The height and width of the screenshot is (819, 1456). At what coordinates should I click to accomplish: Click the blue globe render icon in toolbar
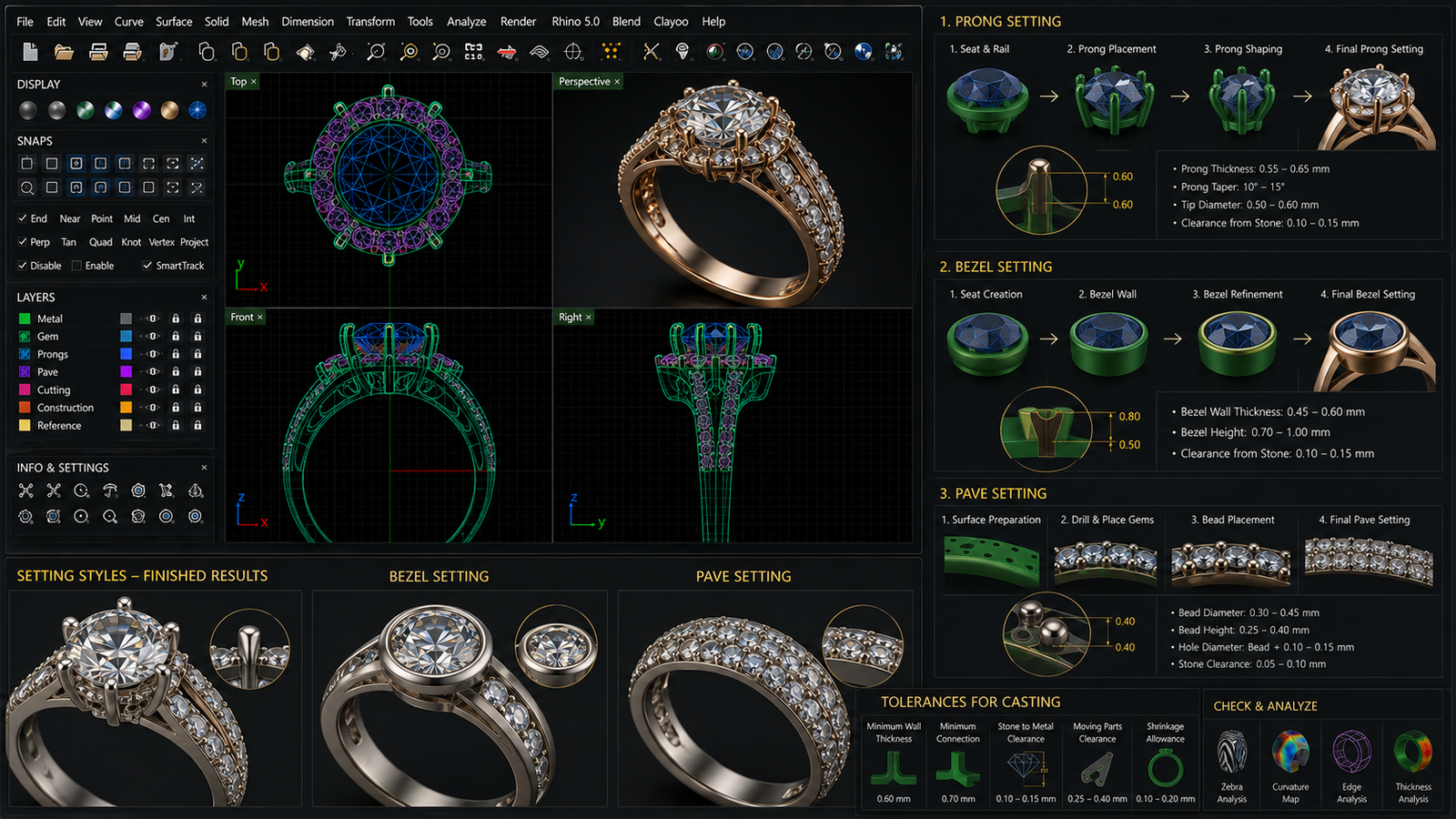tap(863, 52)
